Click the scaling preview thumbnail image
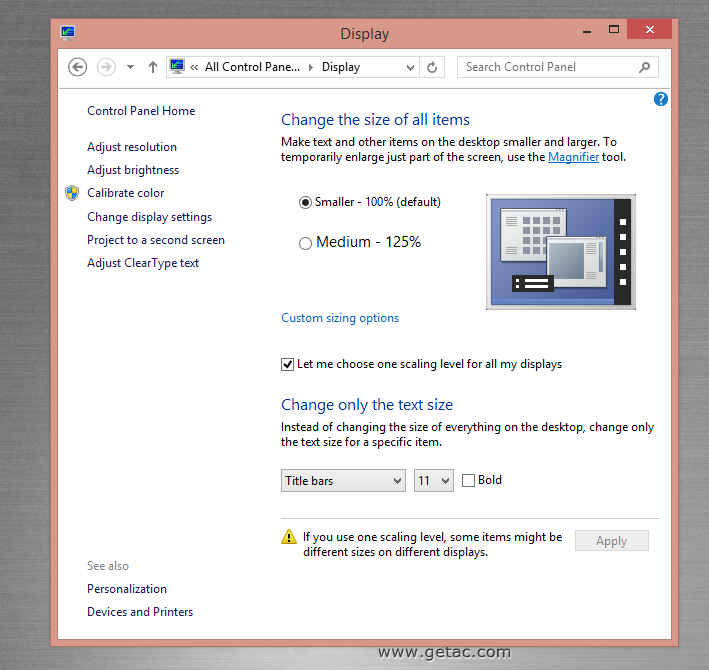709x670 pixels. [x=560, y=251]
